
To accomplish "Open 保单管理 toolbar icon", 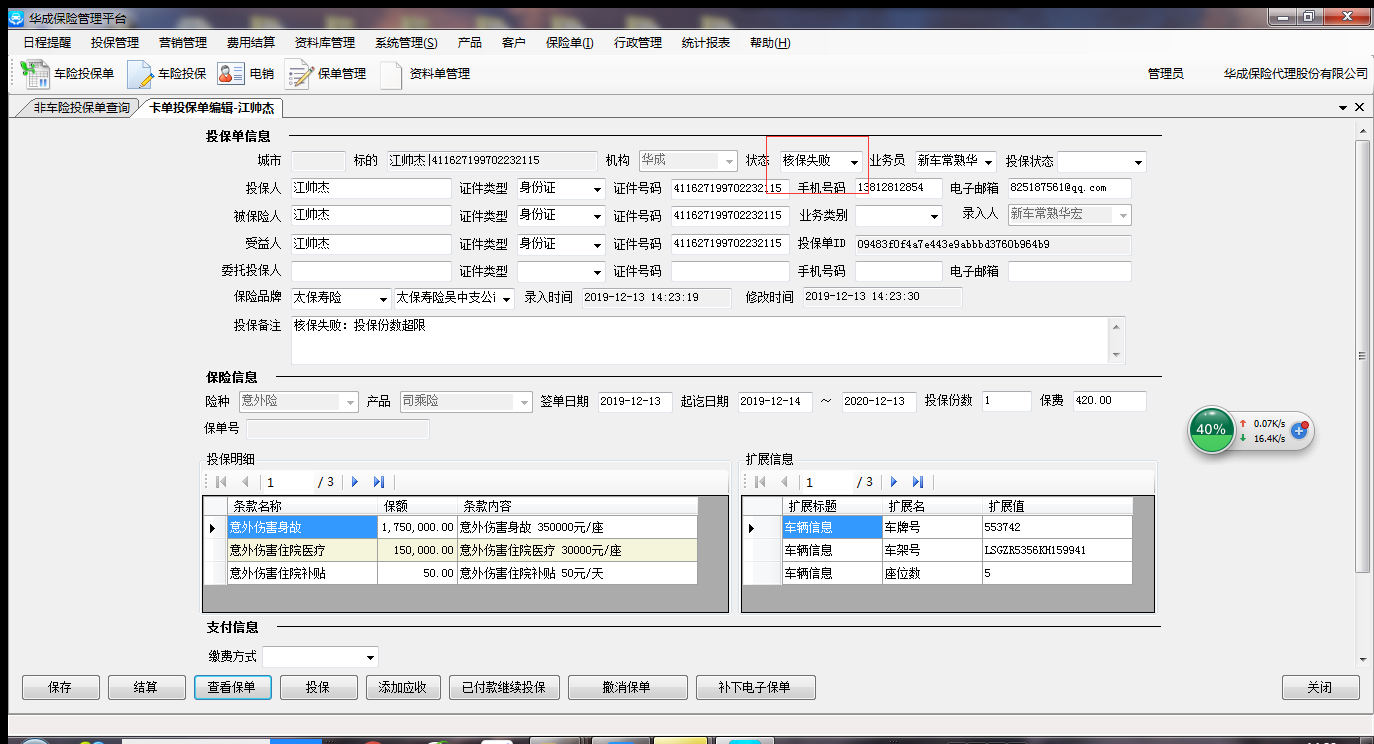I will (300, 74).
